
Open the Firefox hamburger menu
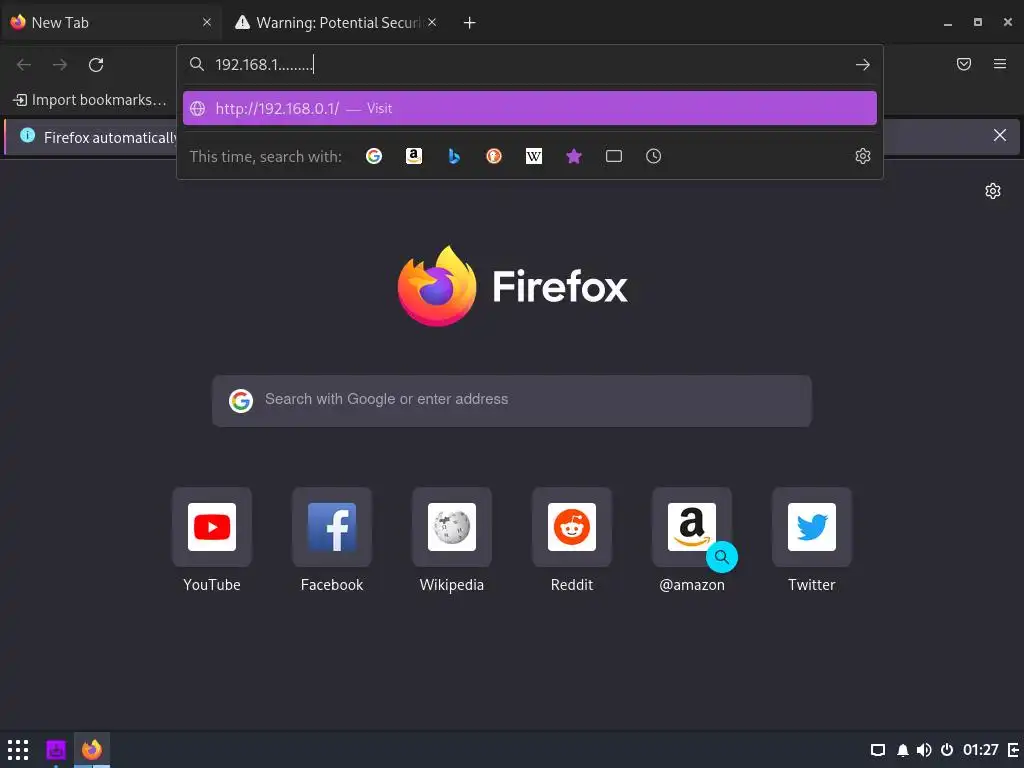[1000, 64]
